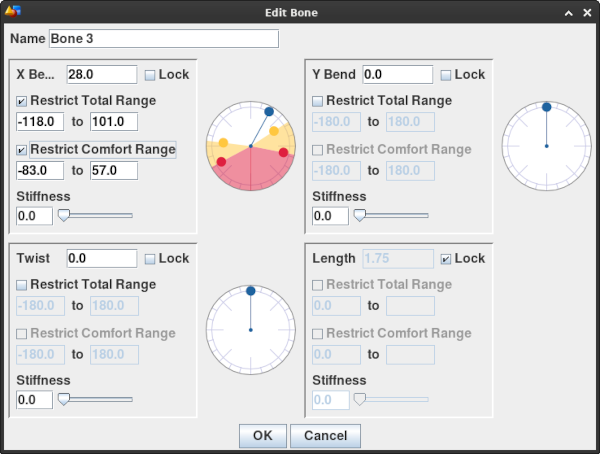Image resolution: width=600 pixels, height=454 pixels.
Task: Enable the X Bend Lock checkbox
Action: 150,75
